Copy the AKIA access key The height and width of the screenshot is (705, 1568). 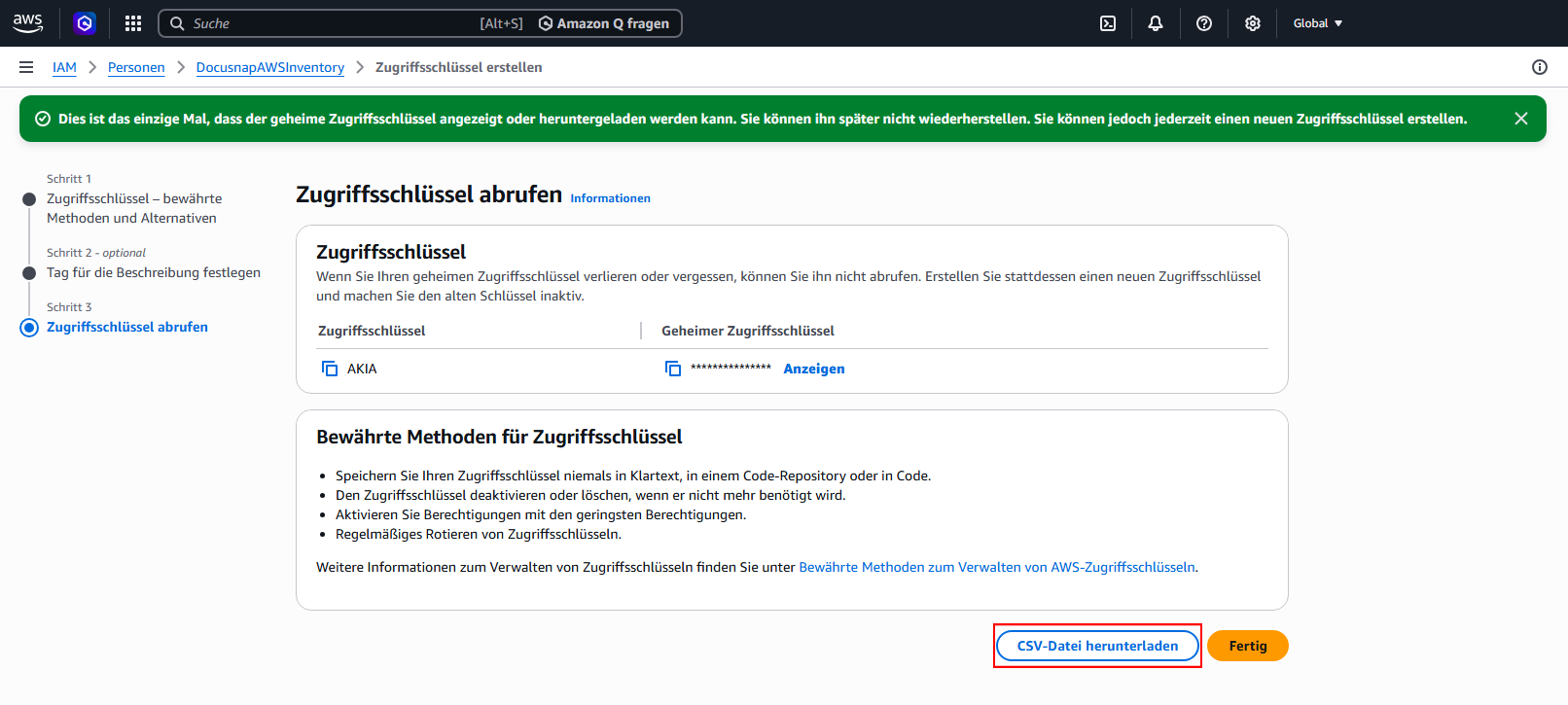click(x=330, y=369)
